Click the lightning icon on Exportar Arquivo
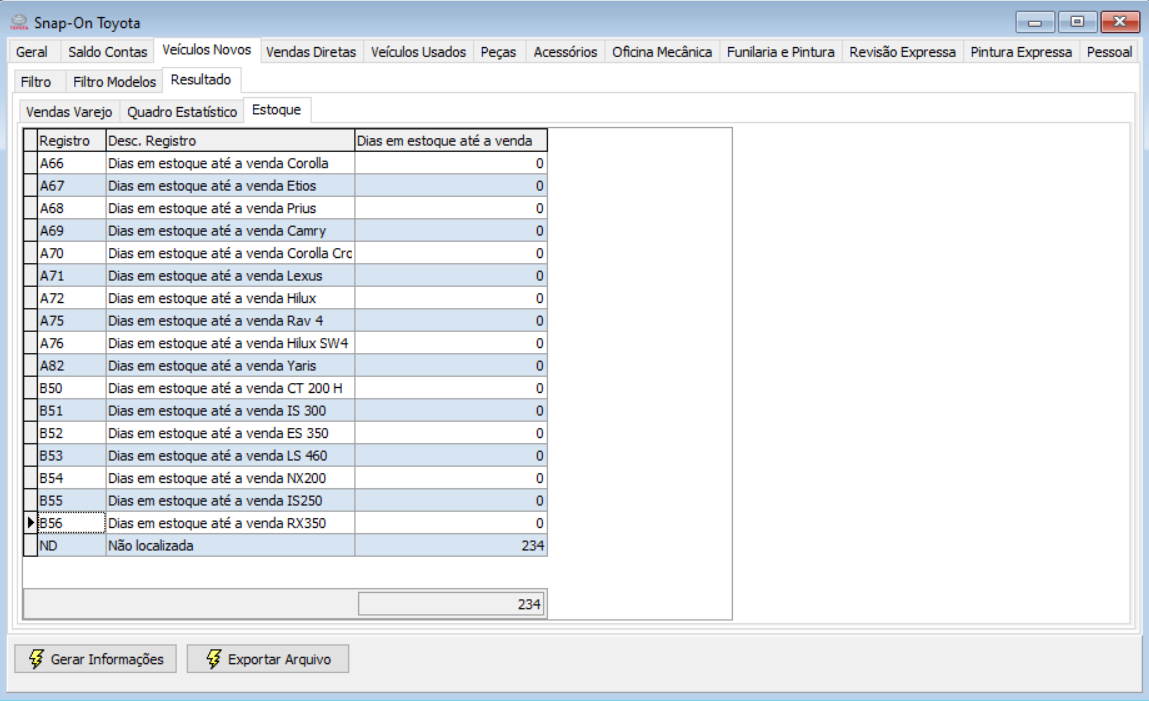The width and height of the screenshot is (1149, 701). [213, 659]
